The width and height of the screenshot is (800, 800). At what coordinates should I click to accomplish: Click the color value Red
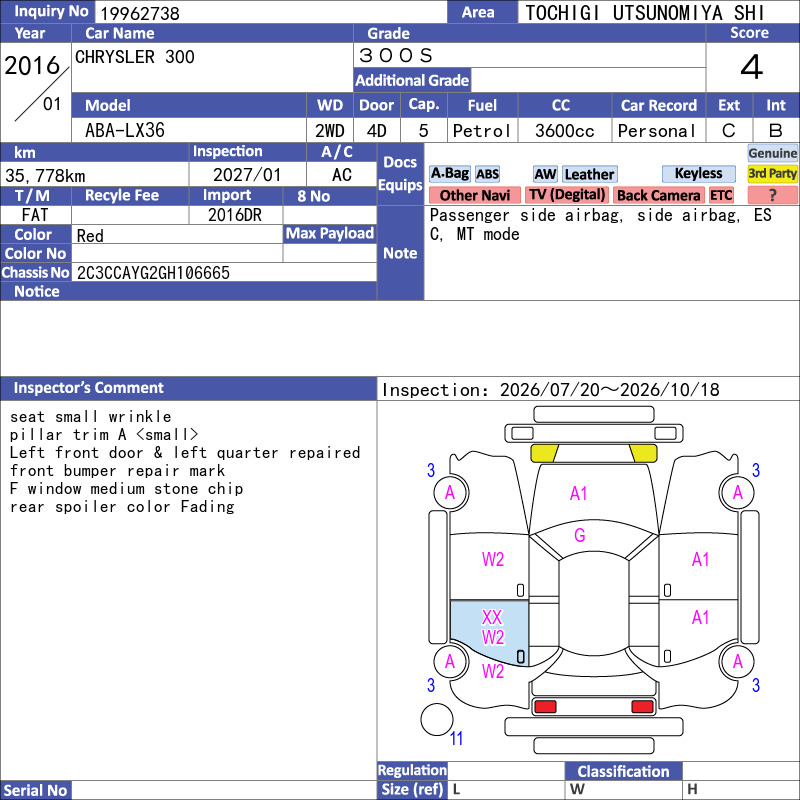pyautogui.click(x=90, y=236)
